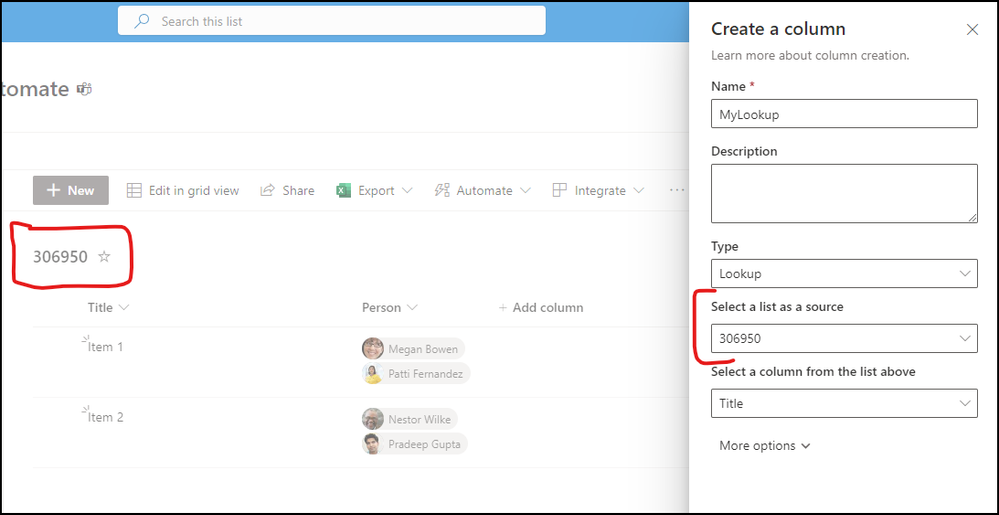Click the search magnifier icon

pos(141,21)
